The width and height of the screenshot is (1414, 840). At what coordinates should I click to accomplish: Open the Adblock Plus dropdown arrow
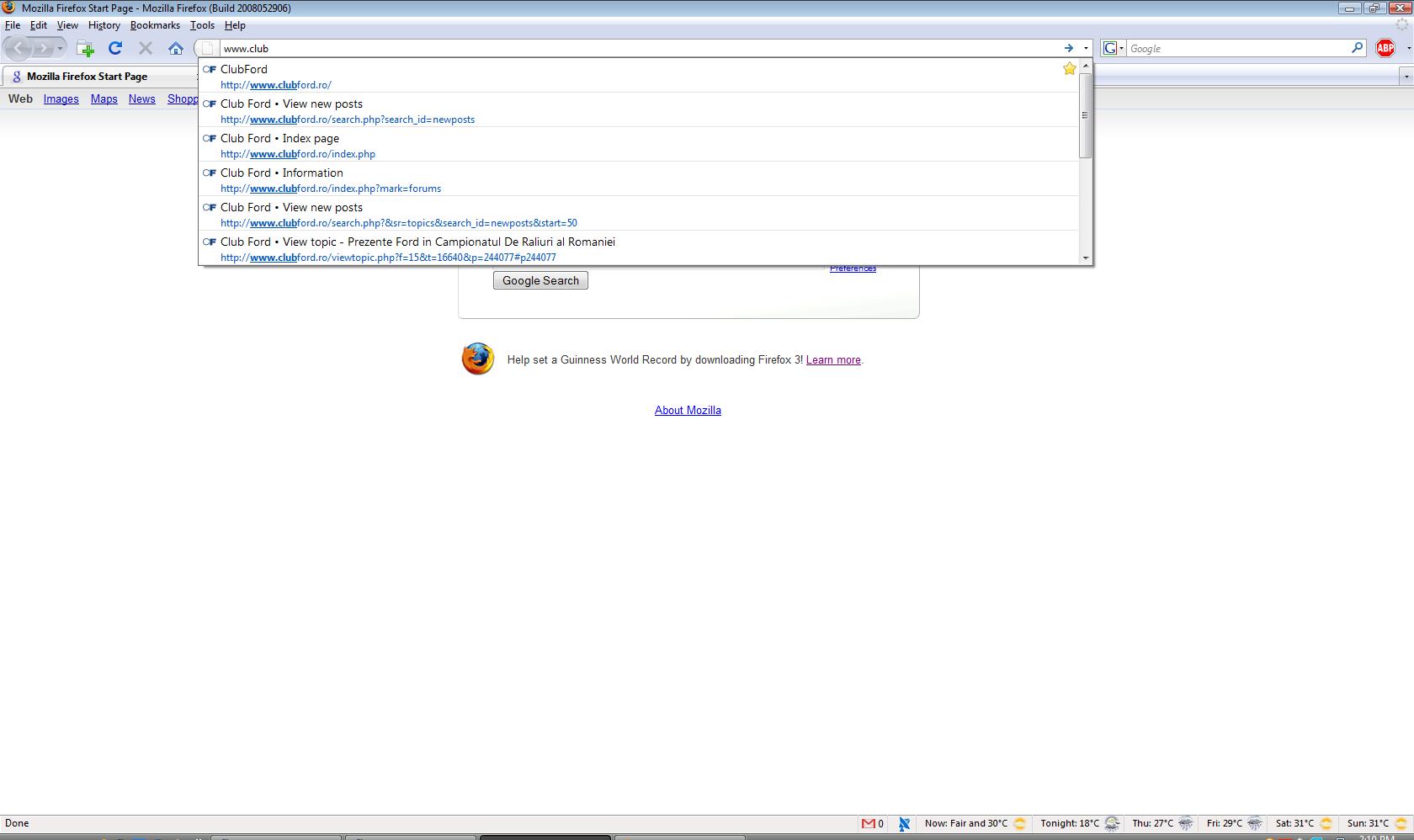1408,48
